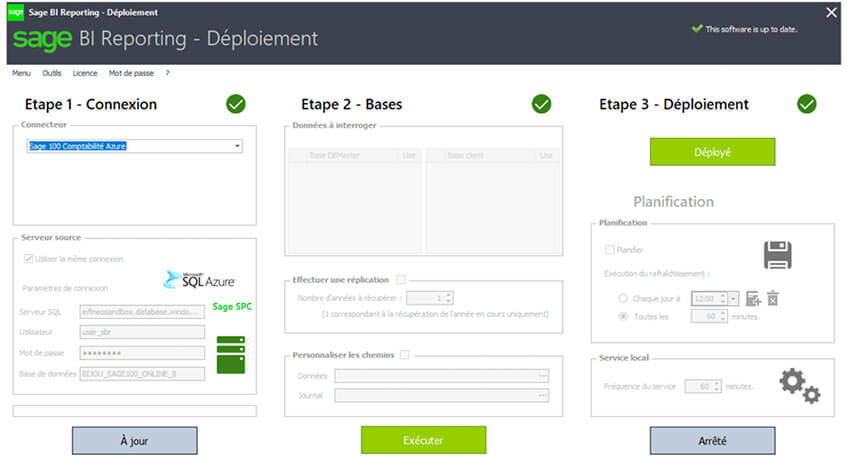This screenshot has width=847, height=459.
Task: Check the Planifier checkbox
Action: [x=610, y=249]
